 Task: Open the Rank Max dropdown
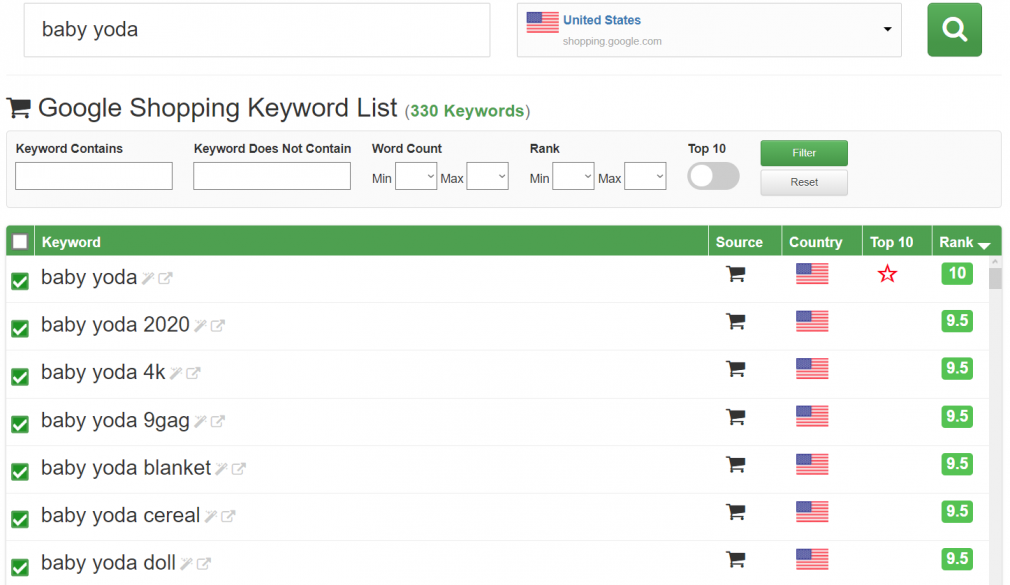645,176
